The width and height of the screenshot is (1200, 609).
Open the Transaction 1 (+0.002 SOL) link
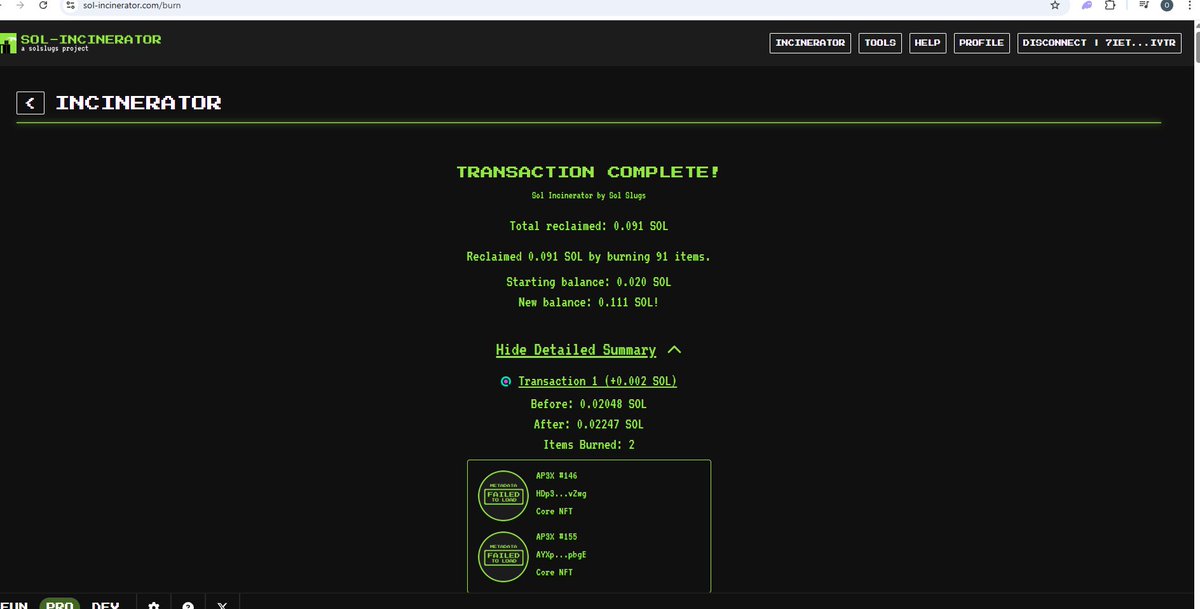click(x=598, y=381)
